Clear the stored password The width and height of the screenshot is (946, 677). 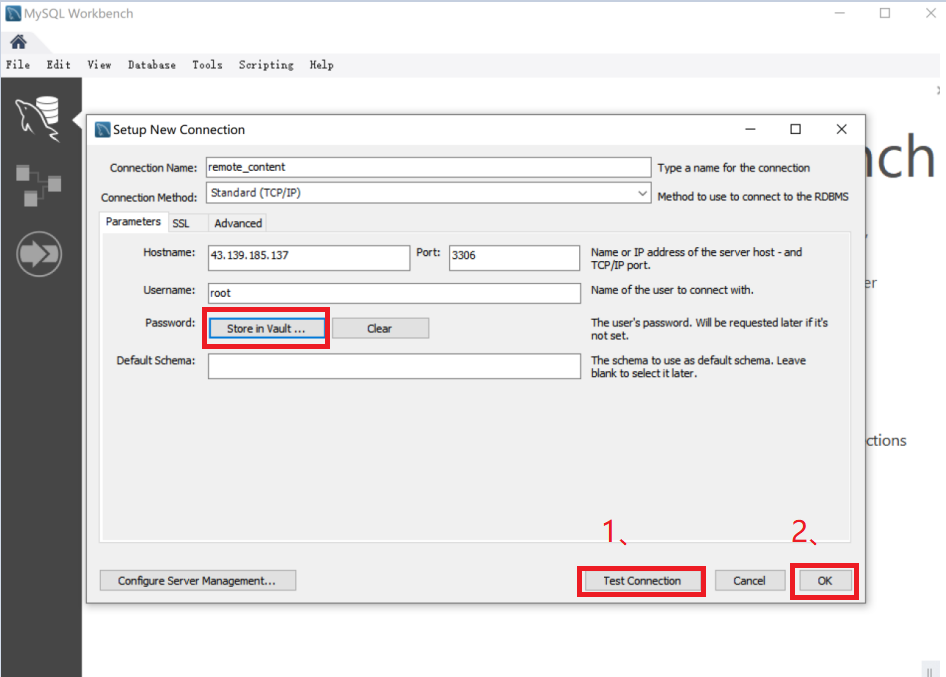tap(380, 328)
